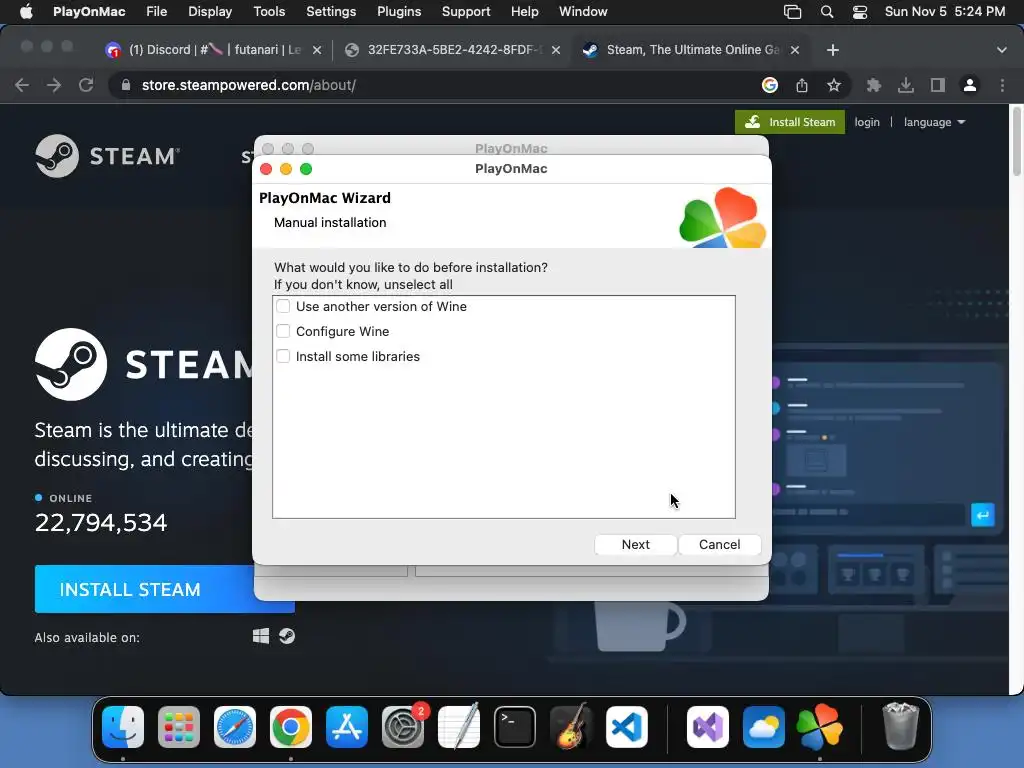Open the Support menu
1024x768 pixels.
[x=466, y=12]
